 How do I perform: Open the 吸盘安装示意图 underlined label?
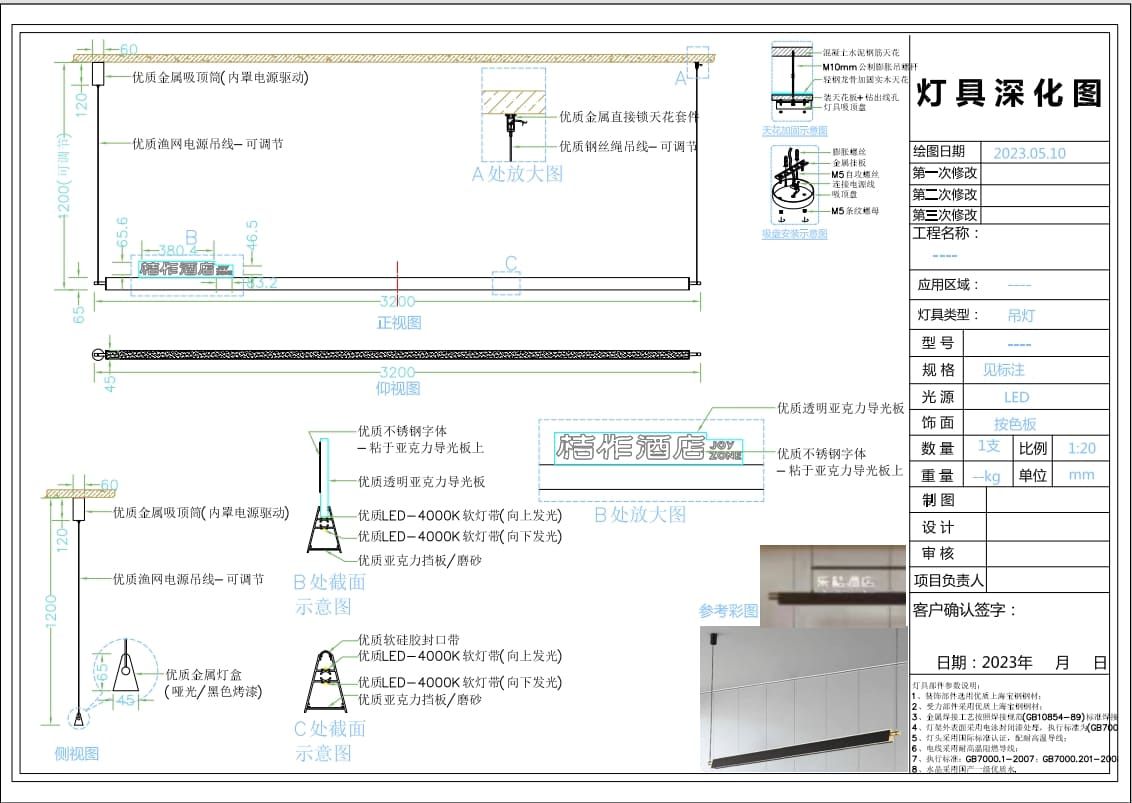click(794, 234)
